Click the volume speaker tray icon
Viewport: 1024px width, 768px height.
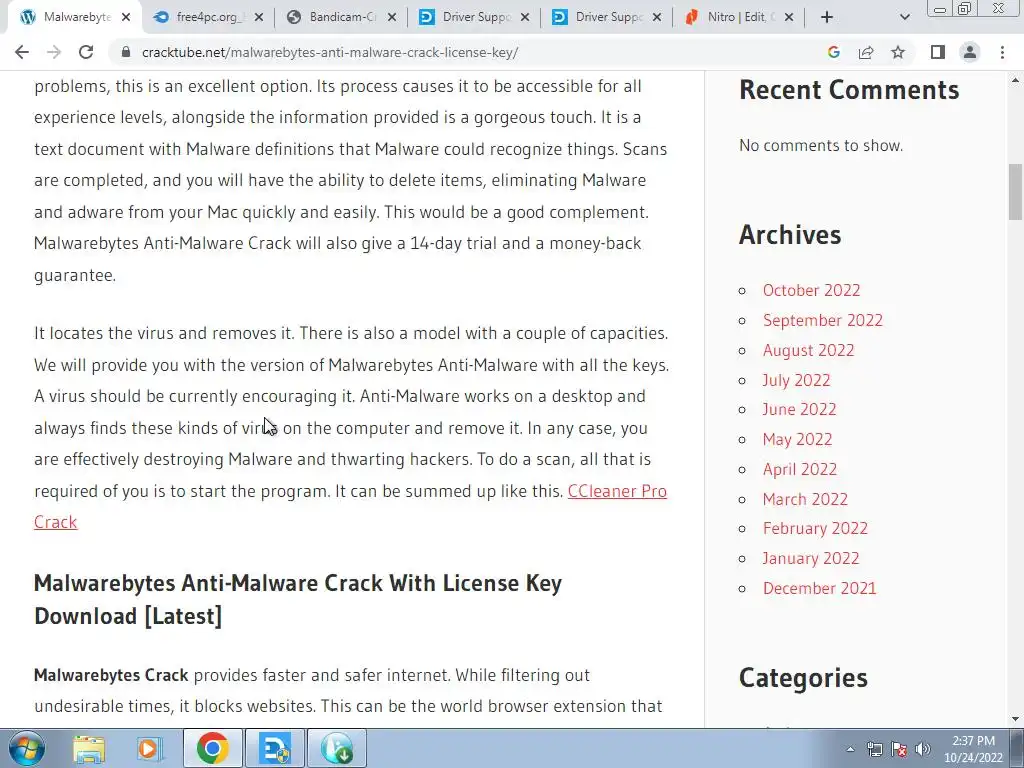[923, 749]
